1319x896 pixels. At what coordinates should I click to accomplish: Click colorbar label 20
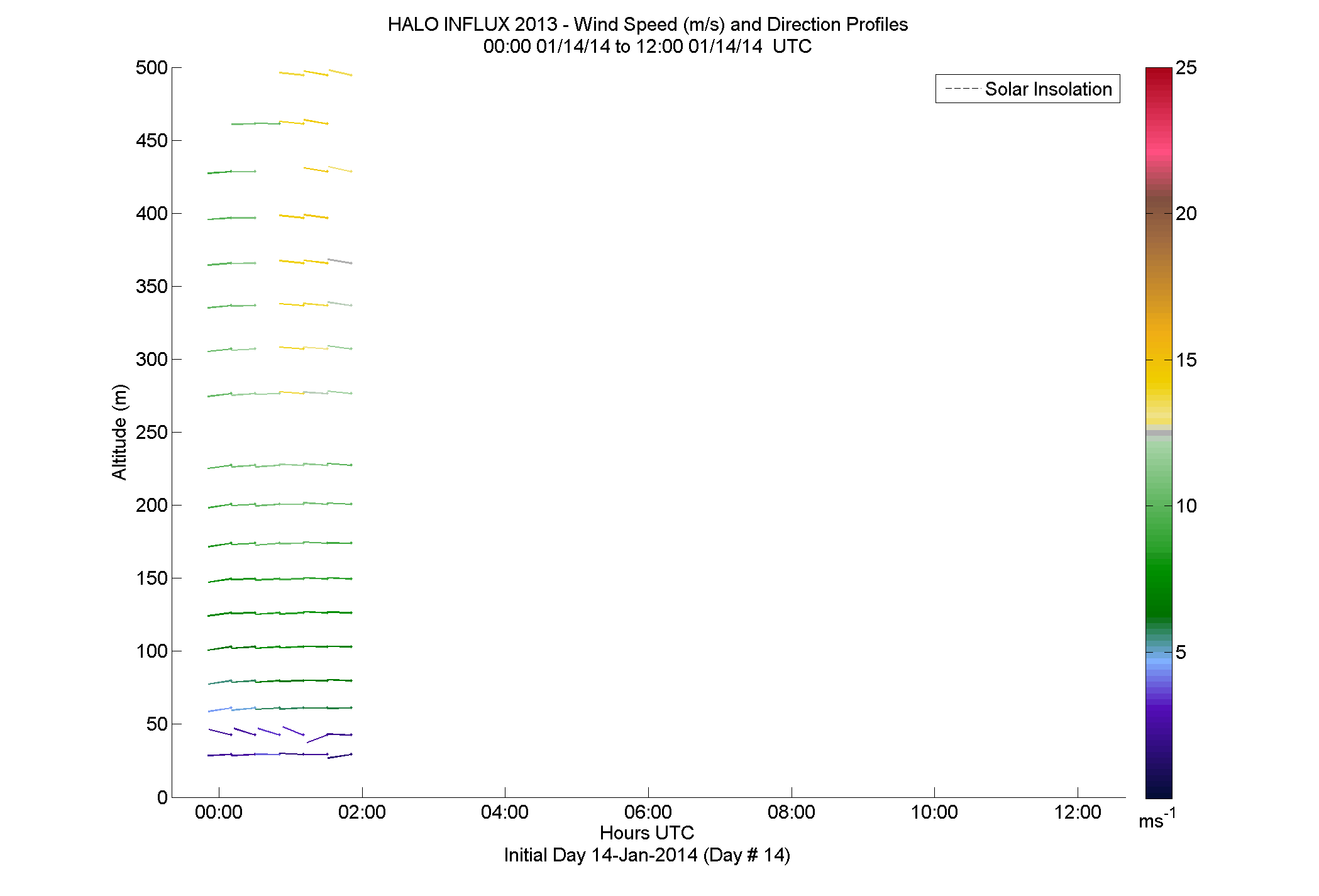click(1186, 214)
